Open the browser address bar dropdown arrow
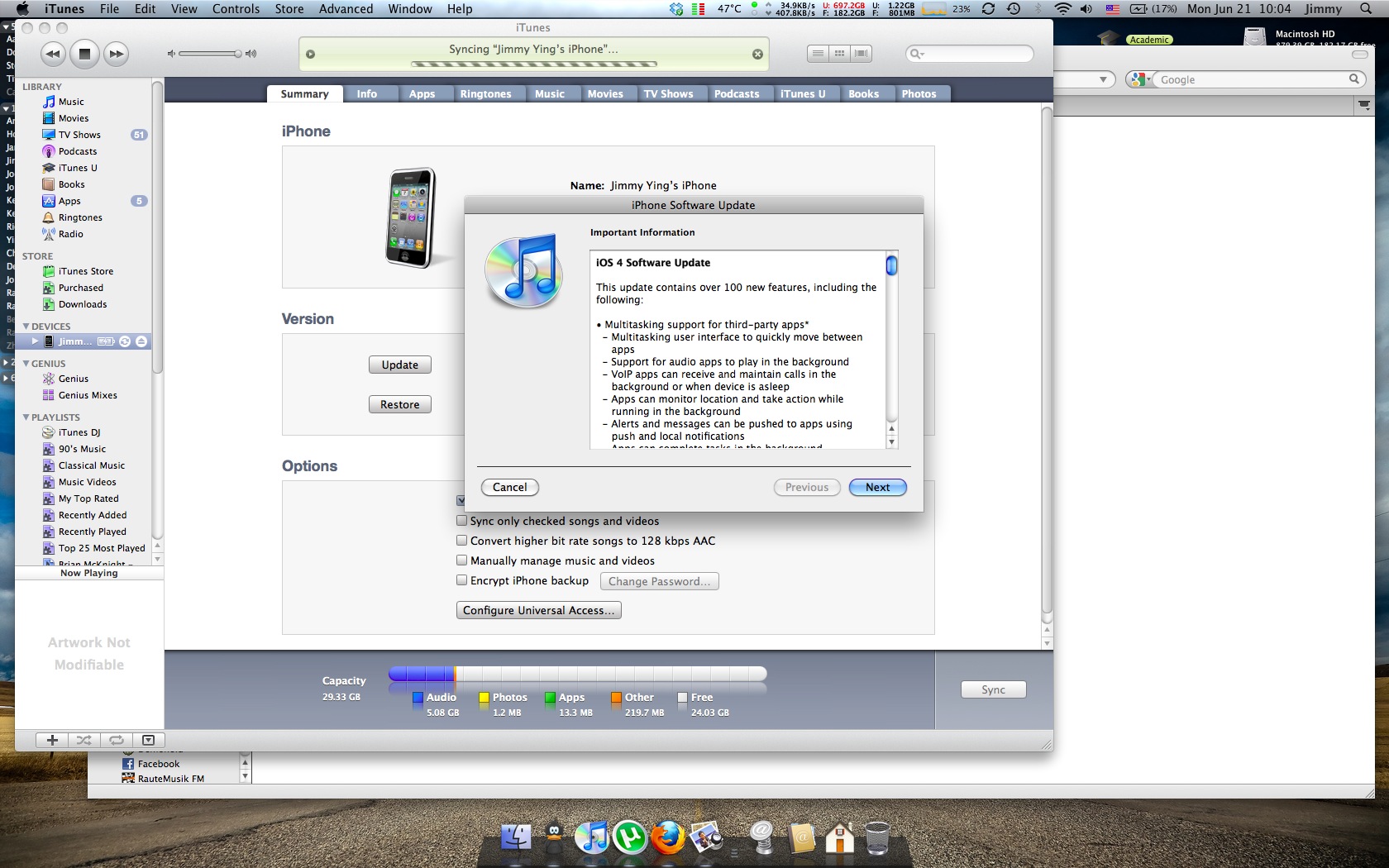Screen dimensions: 1389x868 click(x=1103, y=79)
